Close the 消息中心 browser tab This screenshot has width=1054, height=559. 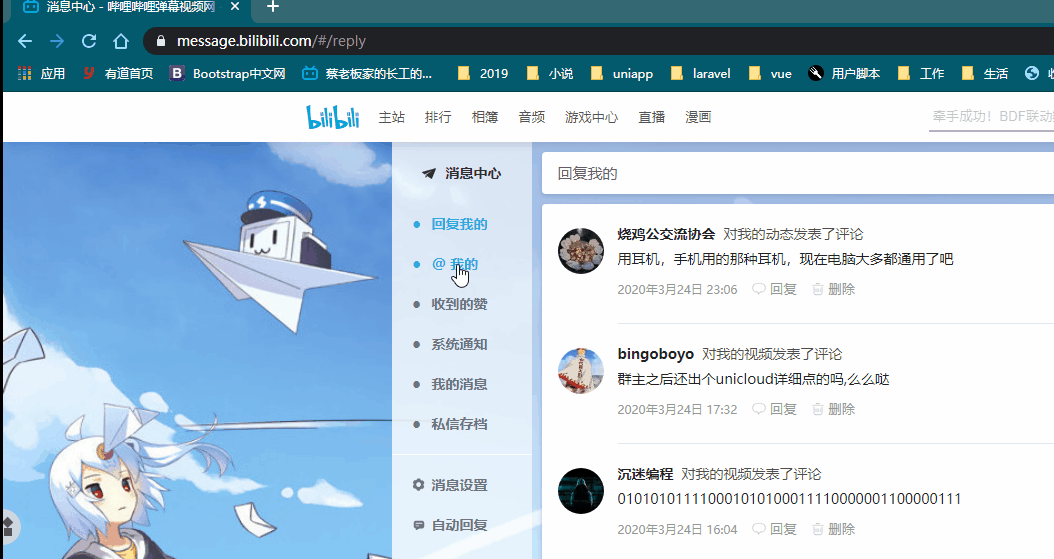coord(235,7)
